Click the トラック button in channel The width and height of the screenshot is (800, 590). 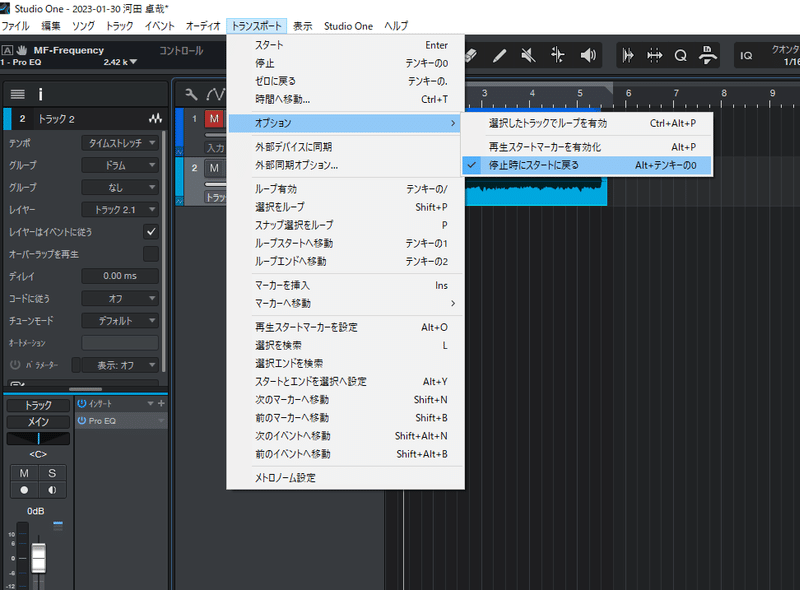click(x=38, y=405)
